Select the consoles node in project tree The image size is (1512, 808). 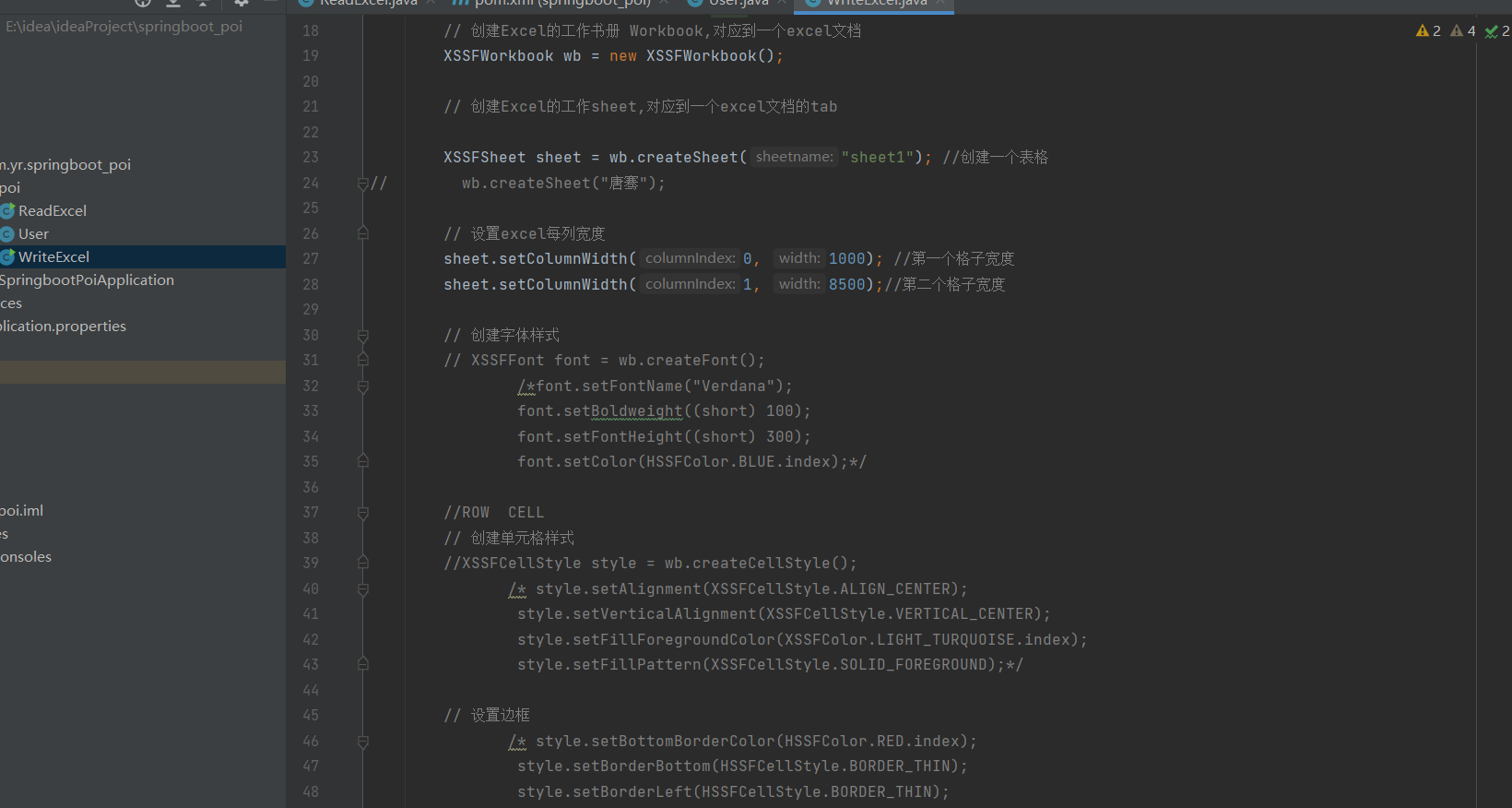(26, 556)
